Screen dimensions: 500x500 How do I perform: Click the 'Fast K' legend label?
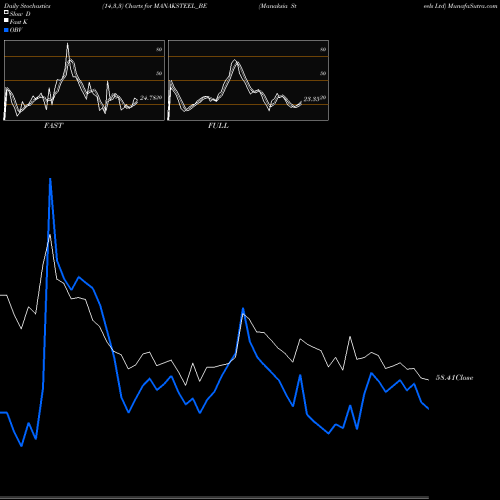[19, 22]
